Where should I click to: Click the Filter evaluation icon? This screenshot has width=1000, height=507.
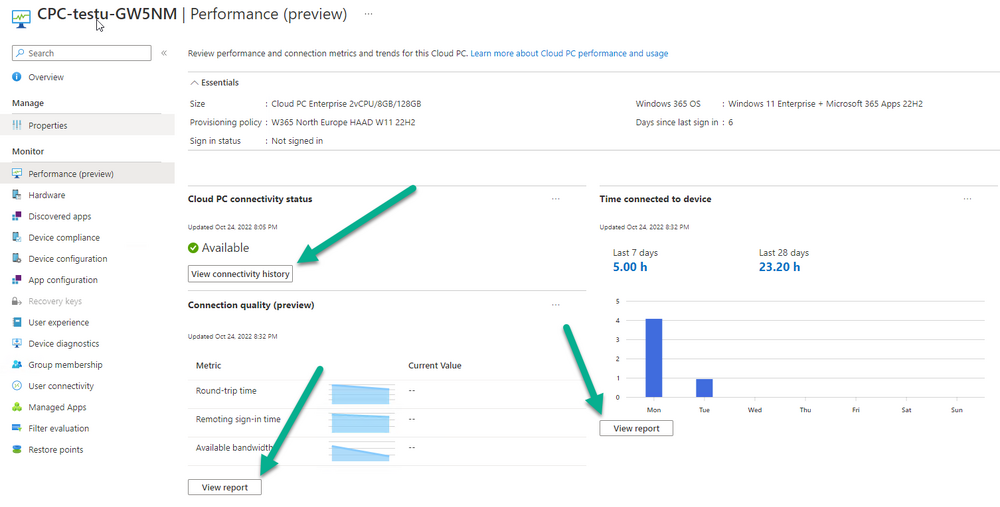[x=17, y=429]
